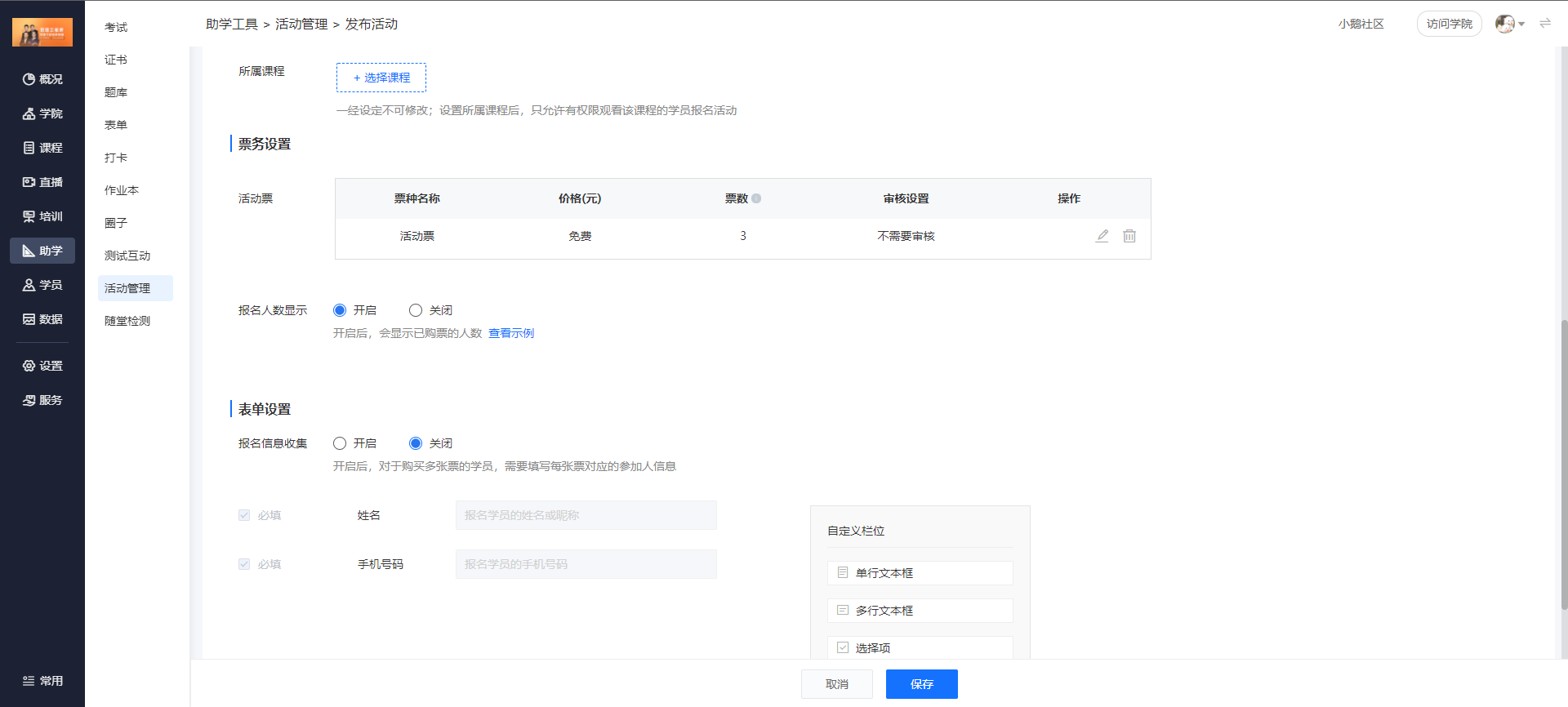Add 单行文本框 custom field
This screenshot has width=1568, height=707.
(920, 573)
